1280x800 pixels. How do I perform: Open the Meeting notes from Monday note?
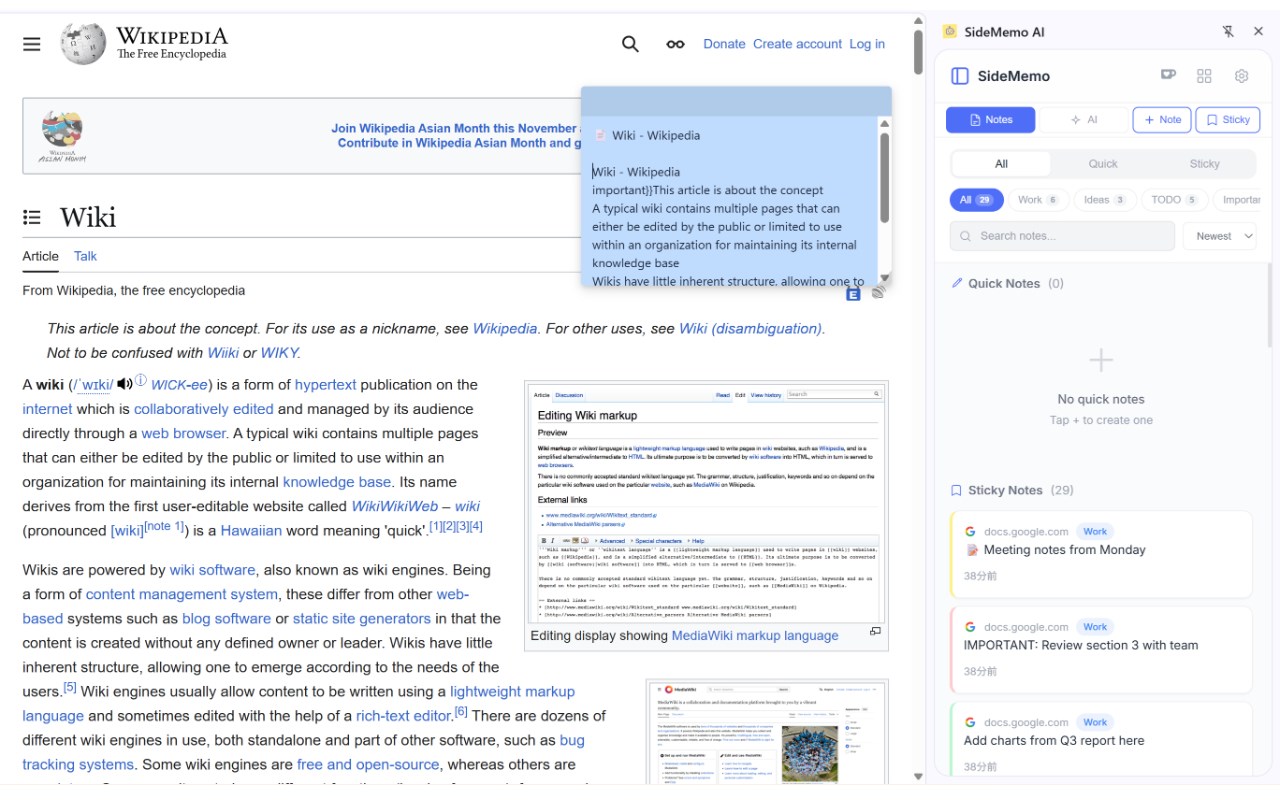1101,554
